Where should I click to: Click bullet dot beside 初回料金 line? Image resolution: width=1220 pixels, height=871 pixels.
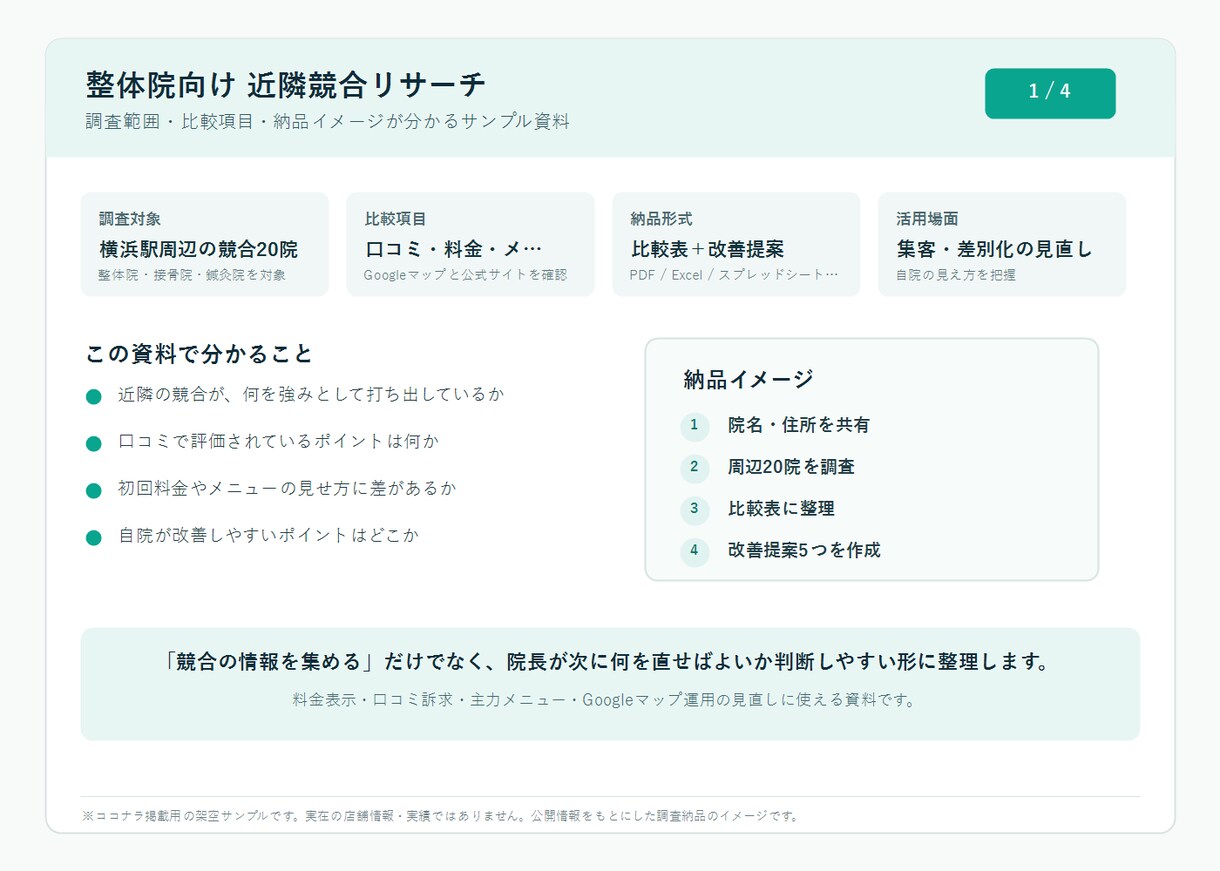pyautogui.click(x=94, y=490)
